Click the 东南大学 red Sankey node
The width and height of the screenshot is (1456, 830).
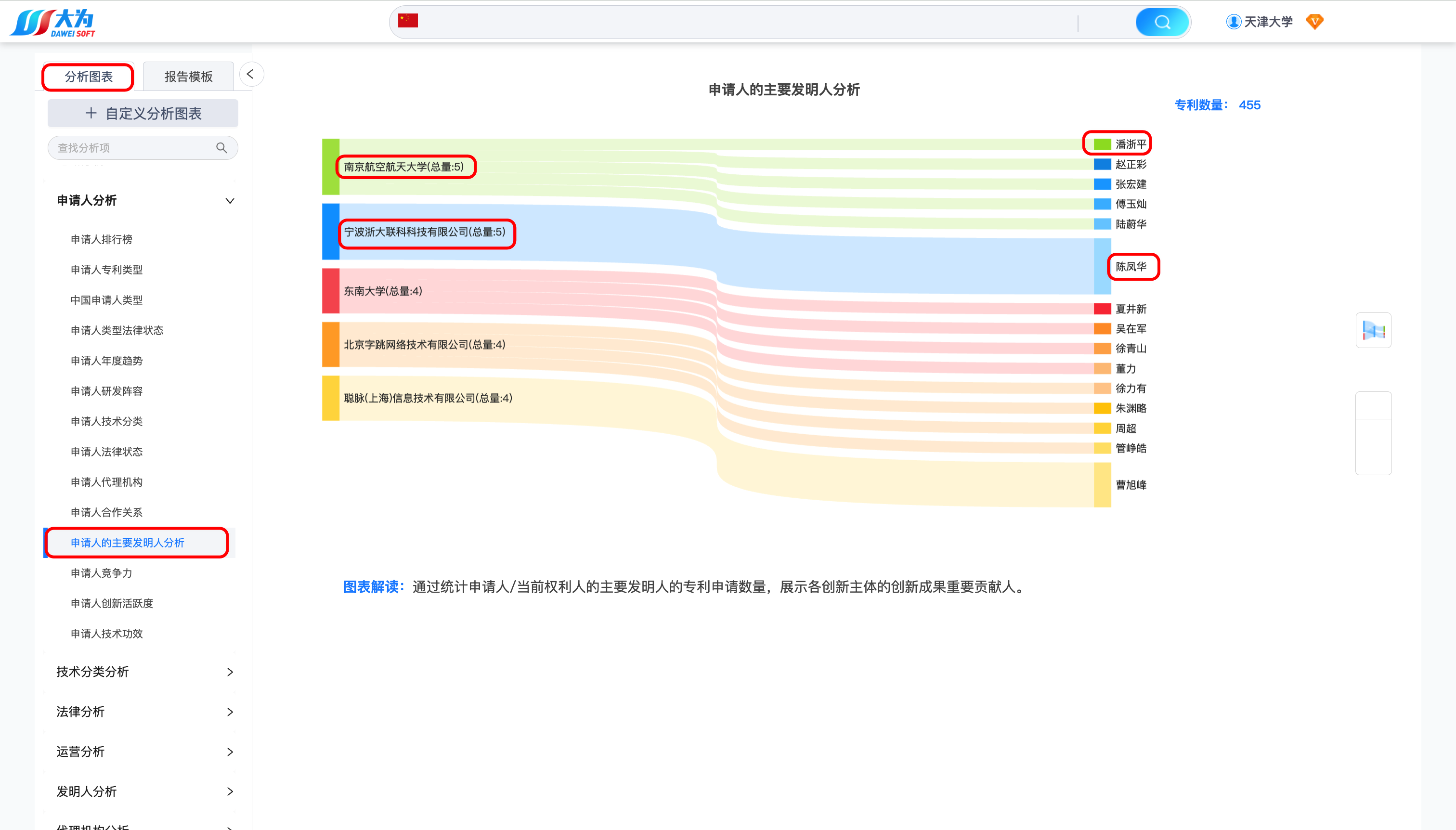pos(331,291)
